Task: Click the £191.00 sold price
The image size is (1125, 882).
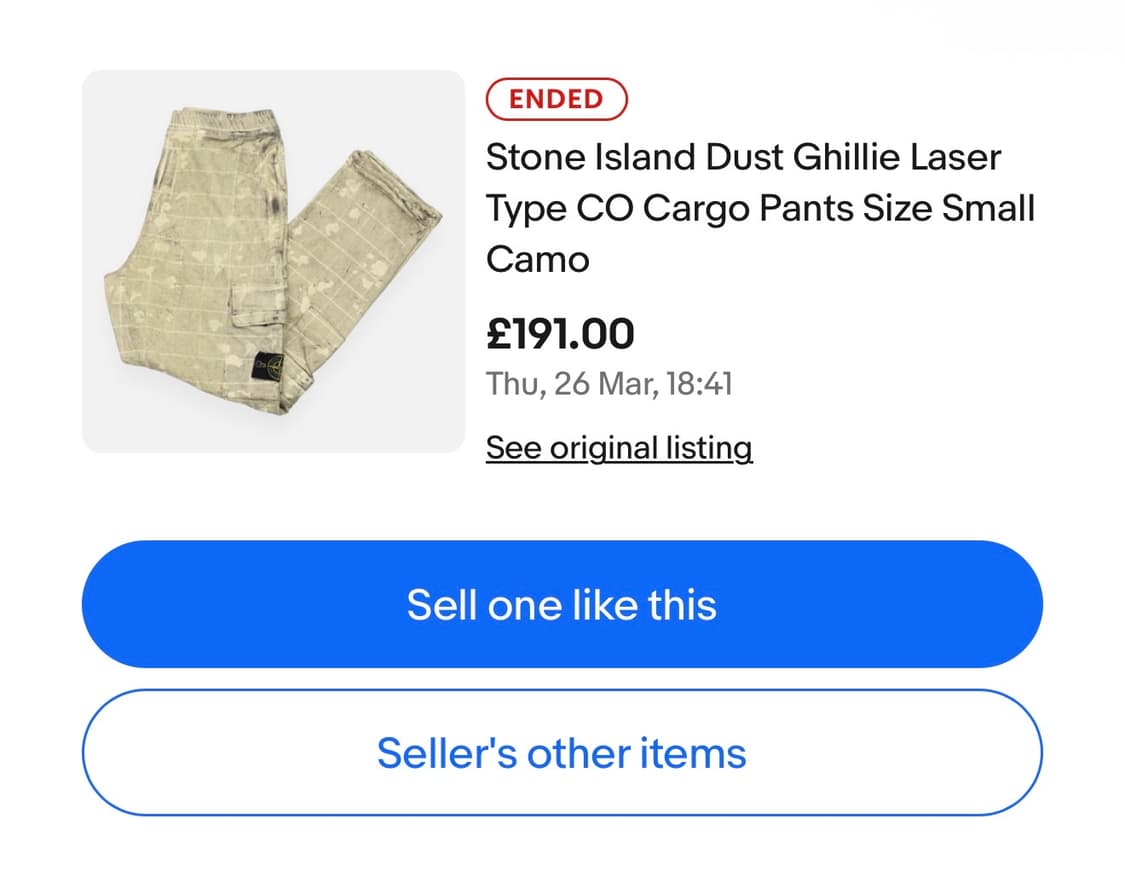Action: 560,333
